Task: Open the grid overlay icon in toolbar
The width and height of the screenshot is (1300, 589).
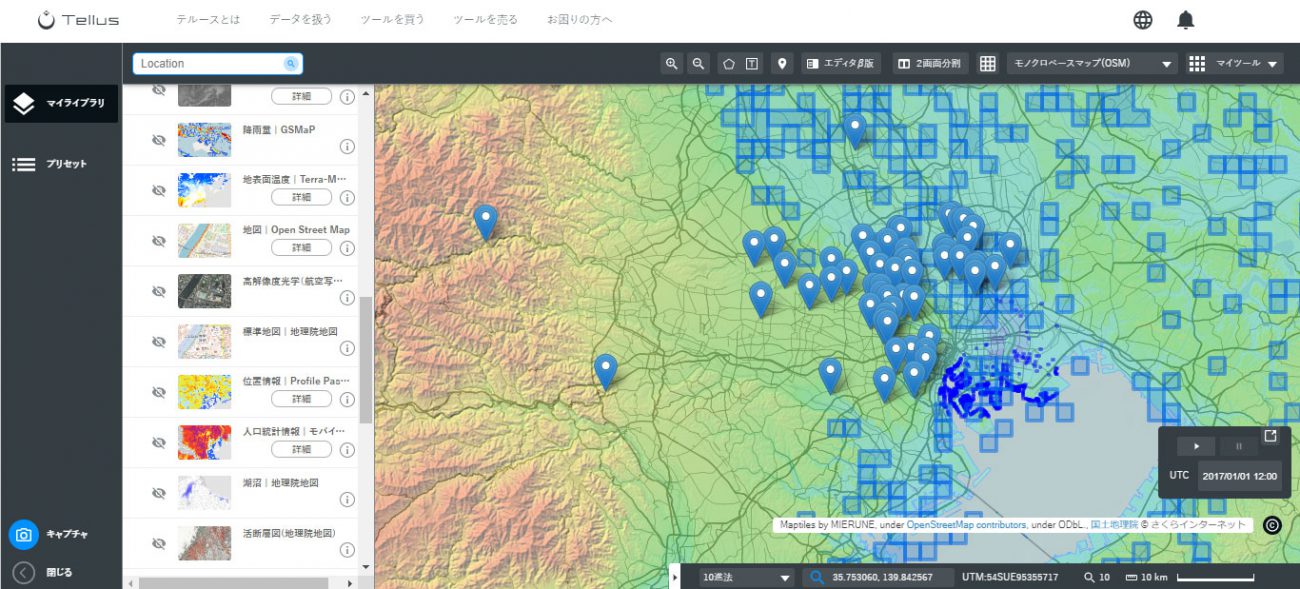Action: click(988, 63)
